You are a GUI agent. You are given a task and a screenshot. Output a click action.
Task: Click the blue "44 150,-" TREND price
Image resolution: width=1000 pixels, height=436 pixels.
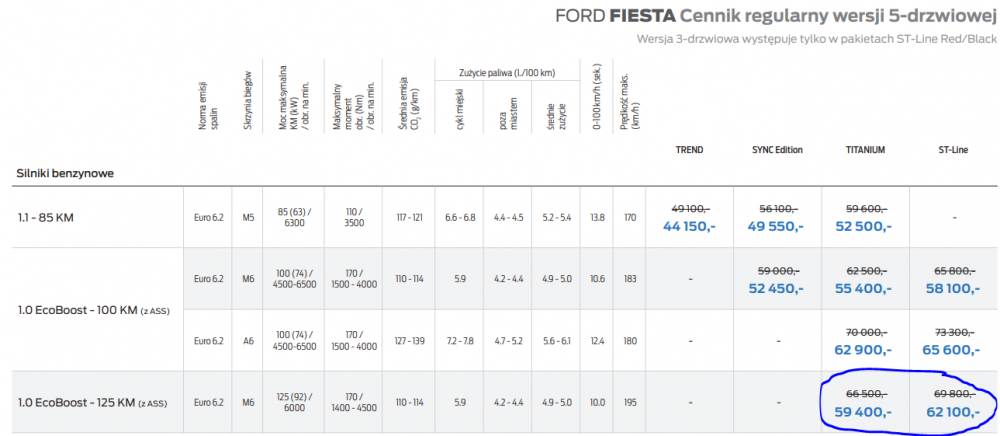(689, 226)
